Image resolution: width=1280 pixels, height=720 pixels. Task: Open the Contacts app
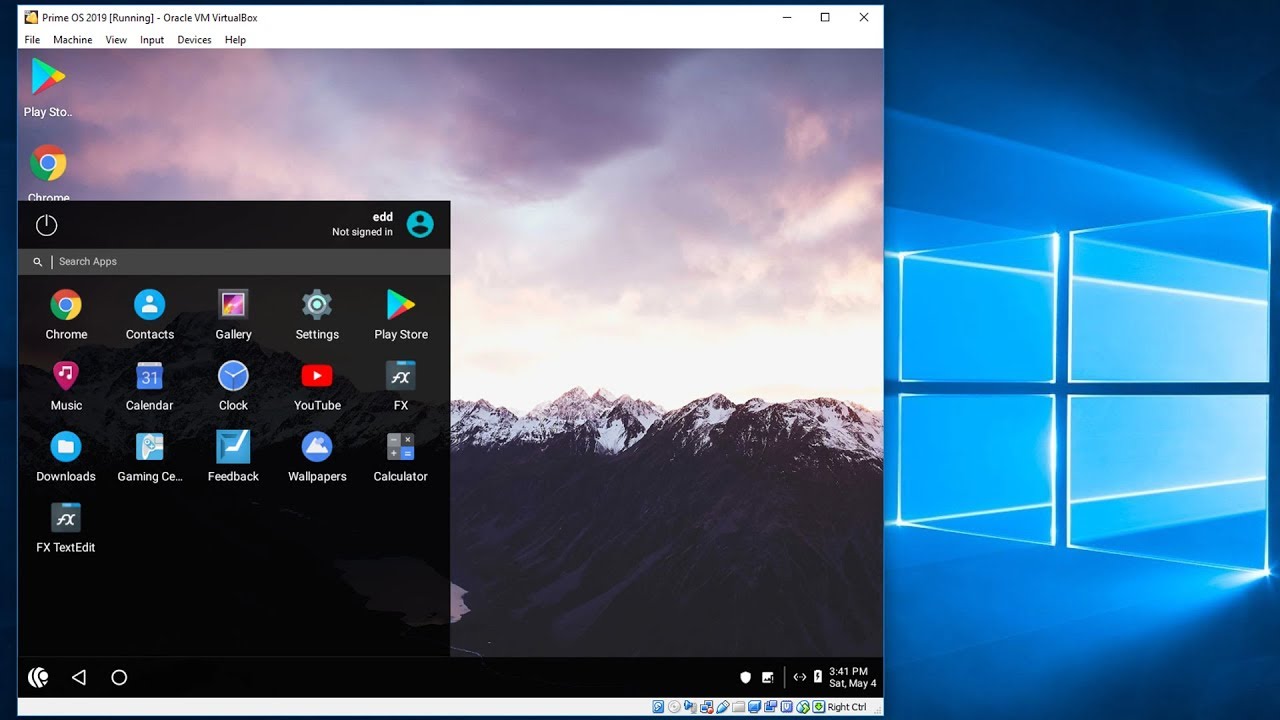pyautogui.click(x=150, y=314)
